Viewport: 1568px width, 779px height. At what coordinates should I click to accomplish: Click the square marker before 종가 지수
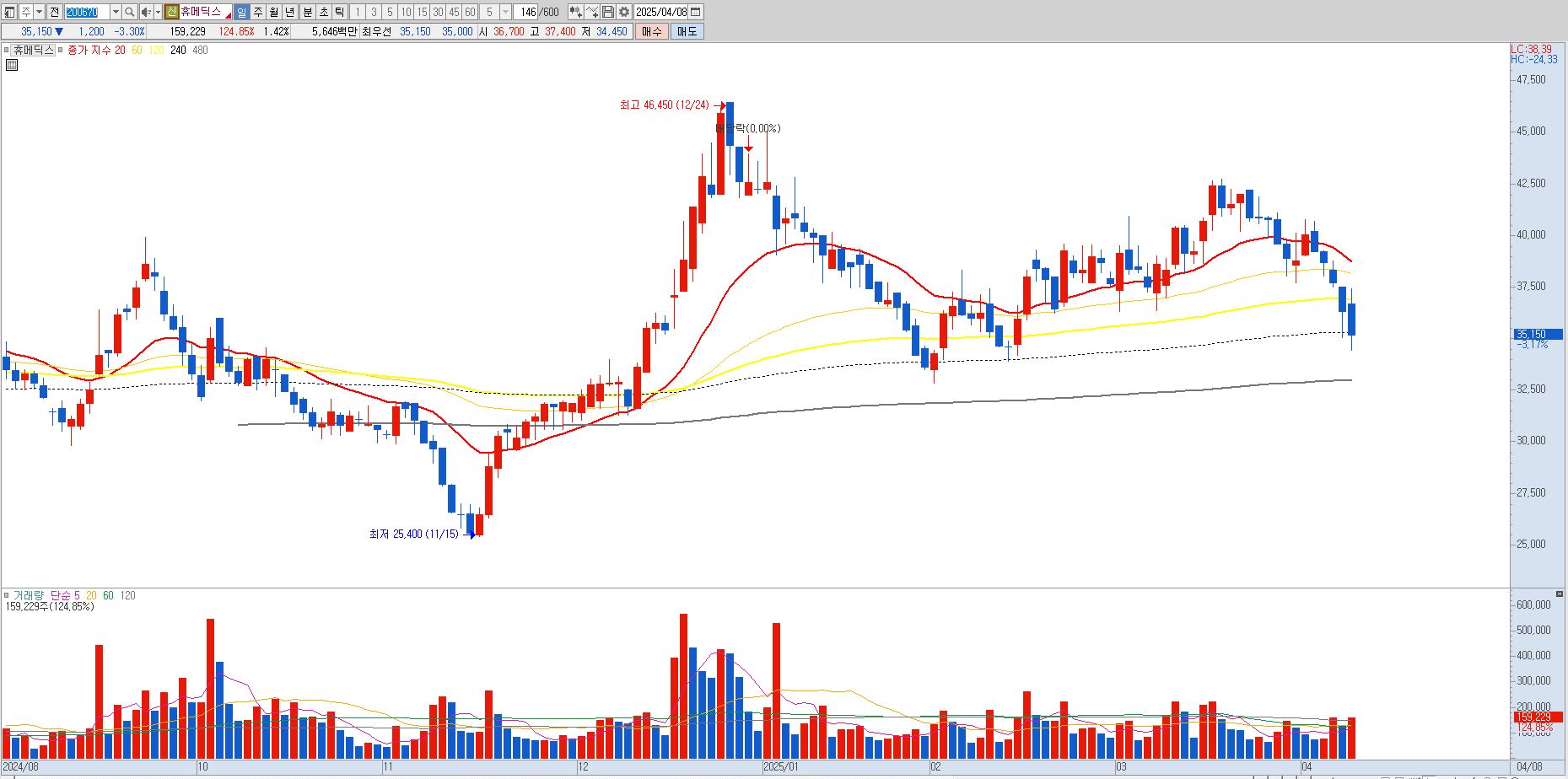[x=62, y=50]
